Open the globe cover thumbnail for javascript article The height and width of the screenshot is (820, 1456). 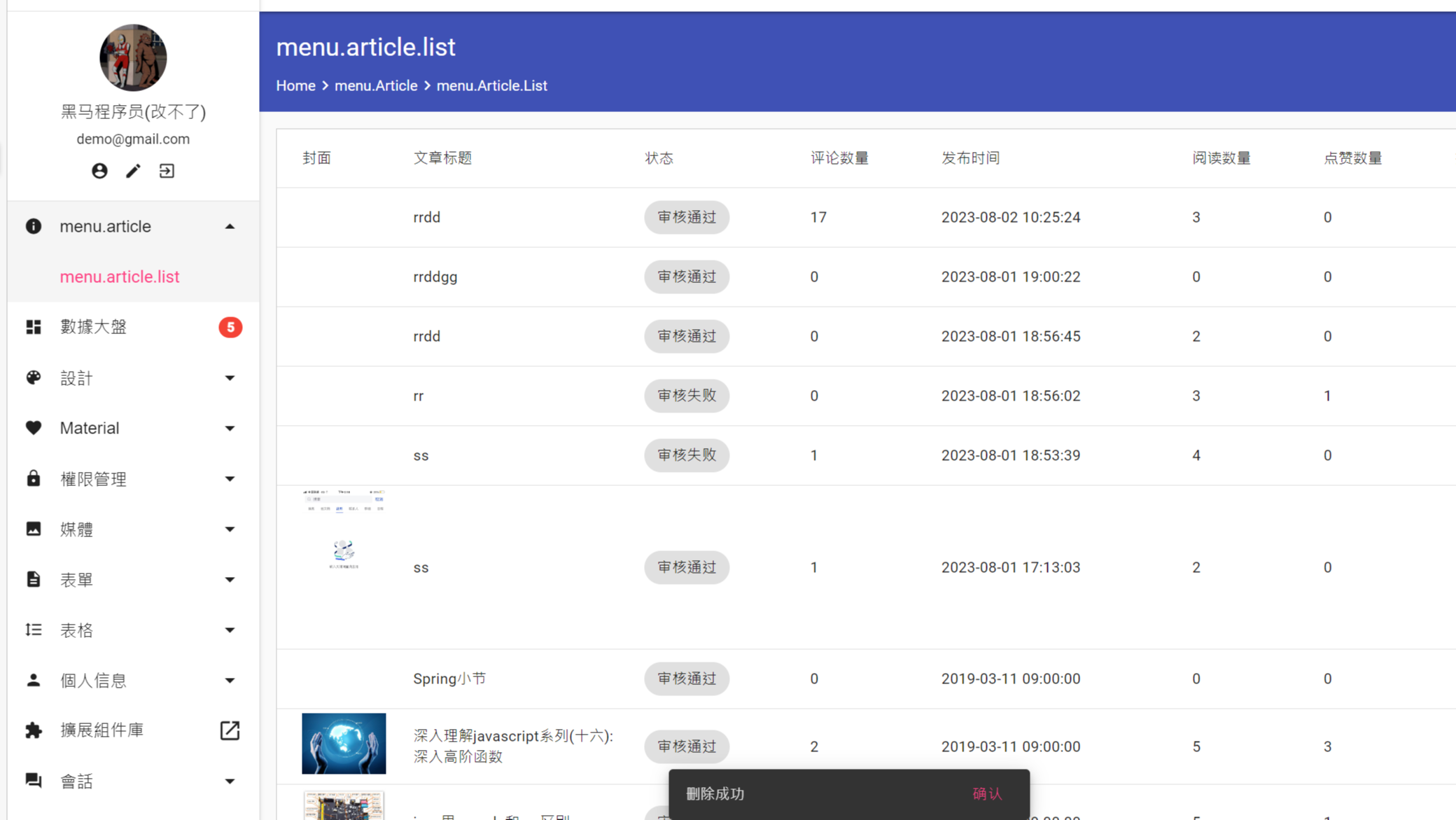coord(344,744)
